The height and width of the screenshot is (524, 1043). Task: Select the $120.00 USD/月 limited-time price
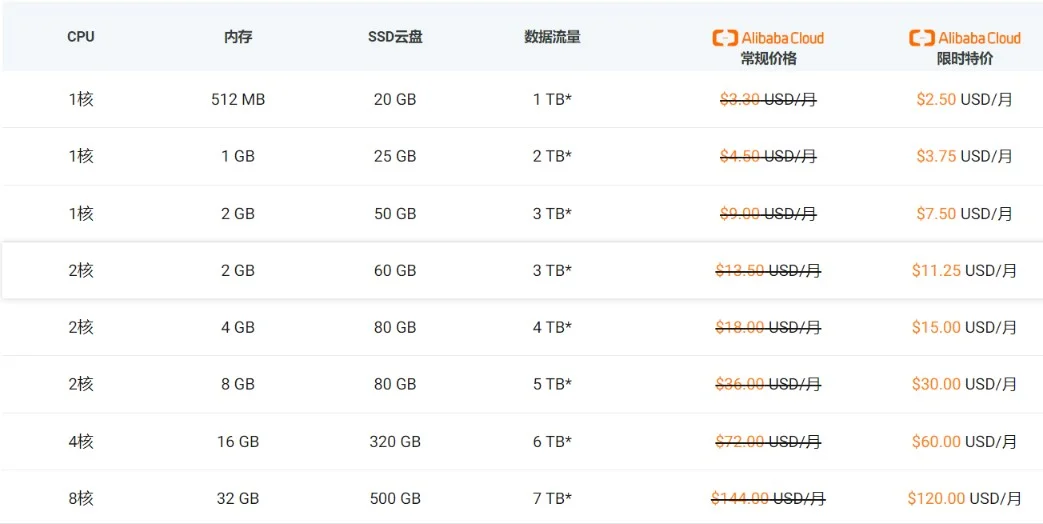pyautogui.click(x=964, y=499)
